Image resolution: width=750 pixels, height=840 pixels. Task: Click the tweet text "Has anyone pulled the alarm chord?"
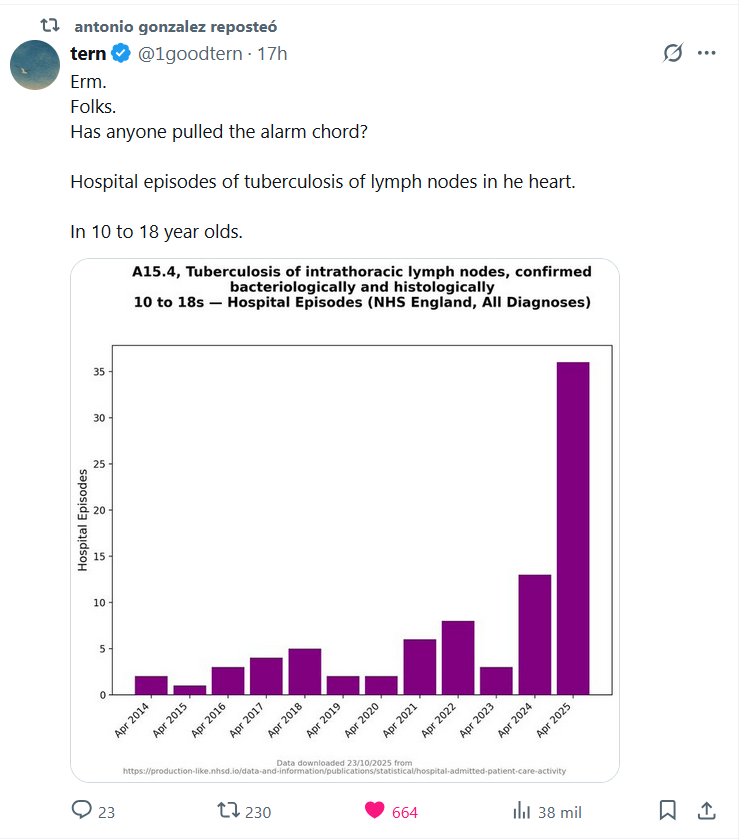tap(219, 130)
